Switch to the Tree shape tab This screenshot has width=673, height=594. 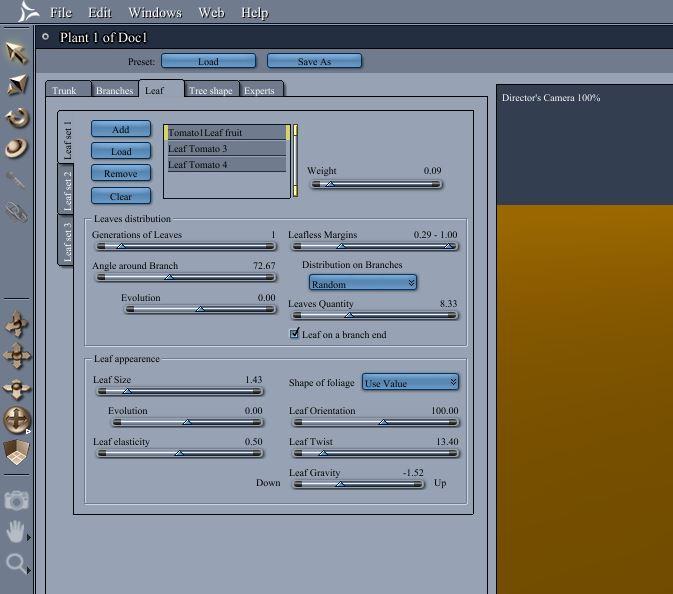click(211, 89)
